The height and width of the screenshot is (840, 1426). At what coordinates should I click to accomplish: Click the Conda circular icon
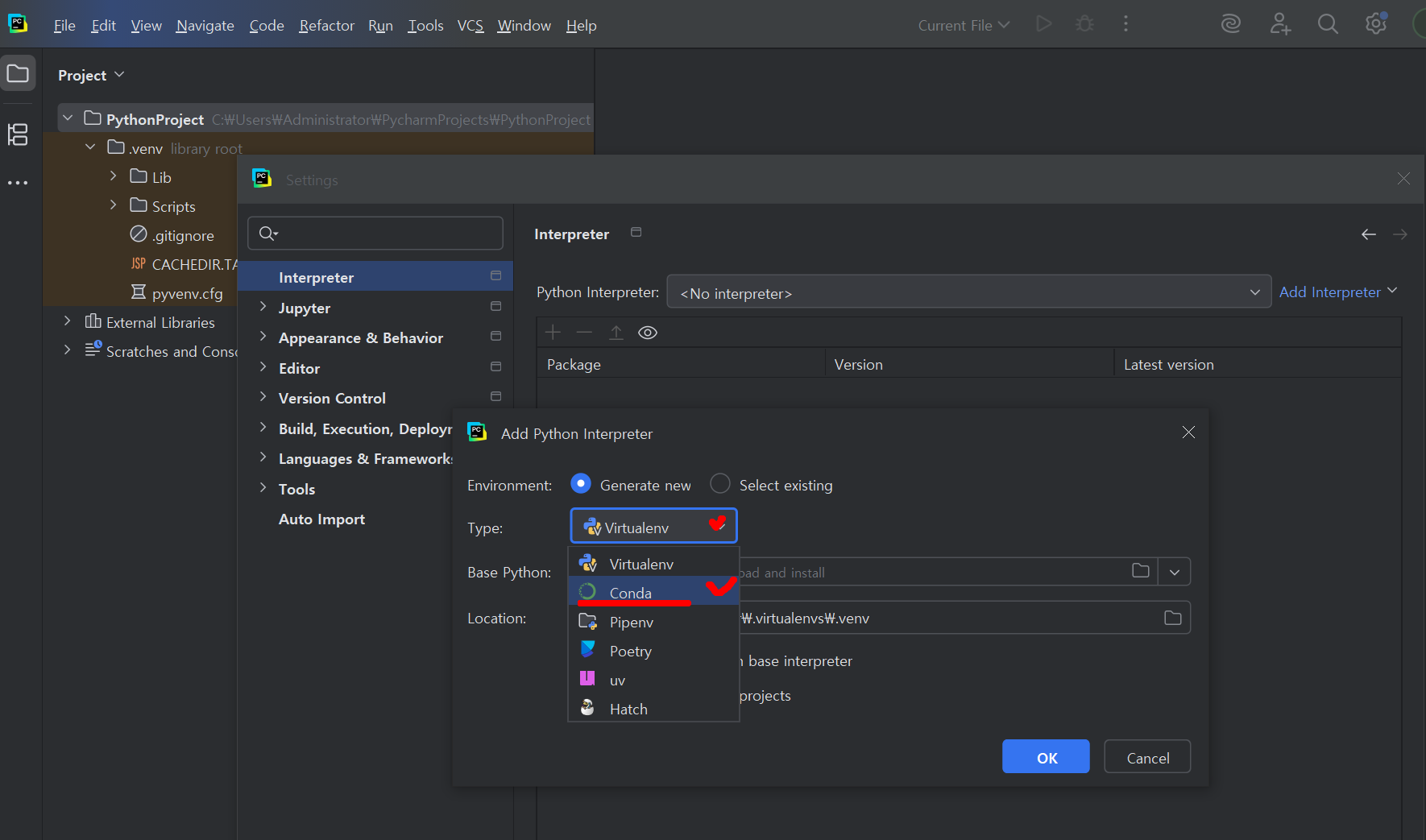[x=588, y=592]
